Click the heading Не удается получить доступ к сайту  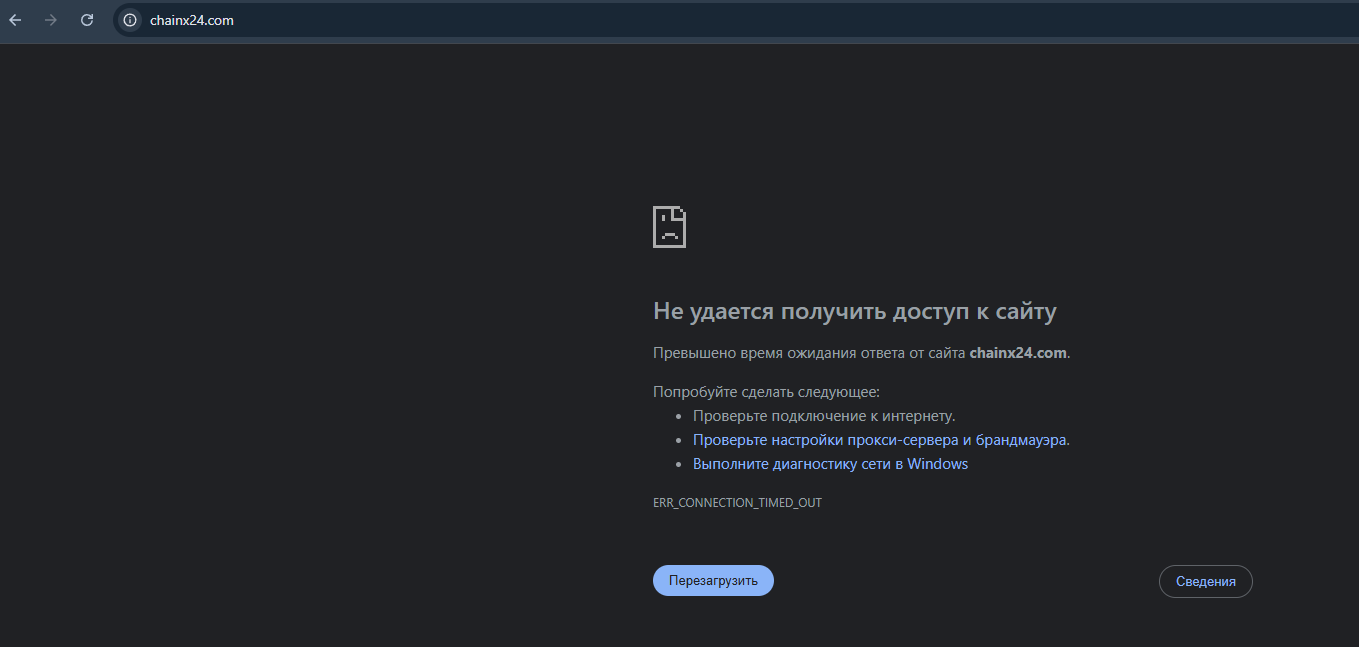point(855,312)
